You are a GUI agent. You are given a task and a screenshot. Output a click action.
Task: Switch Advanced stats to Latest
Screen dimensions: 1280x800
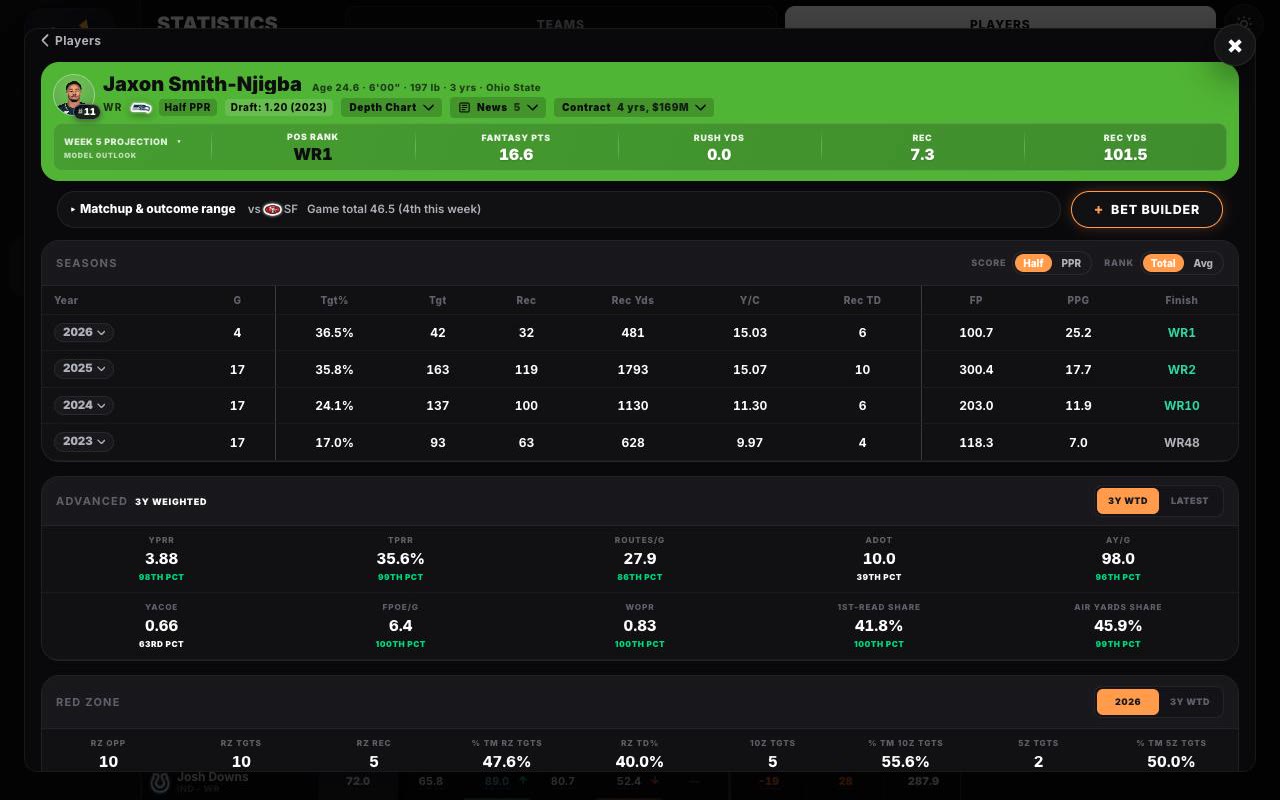point(1189,501)
